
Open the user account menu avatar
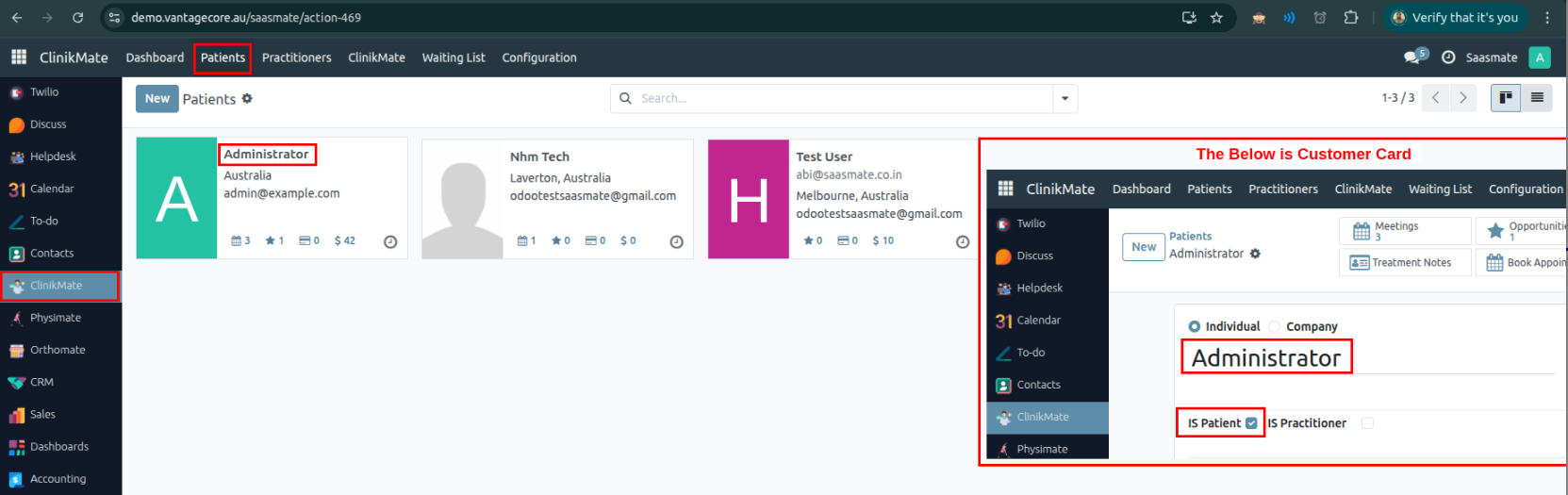(1539, 58)
